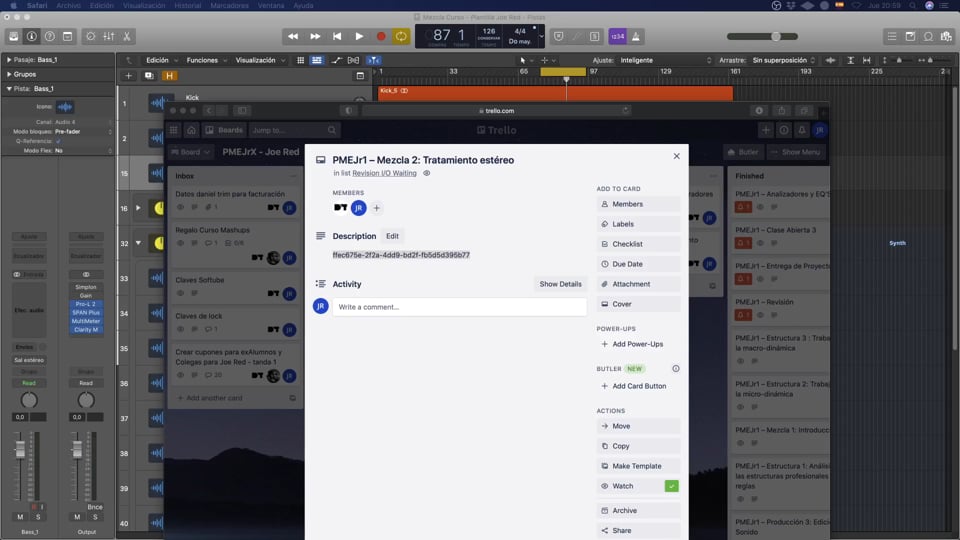This screenshot has height=540, width=960.
Task: Open the Historial menu
Action: point(187,6)
